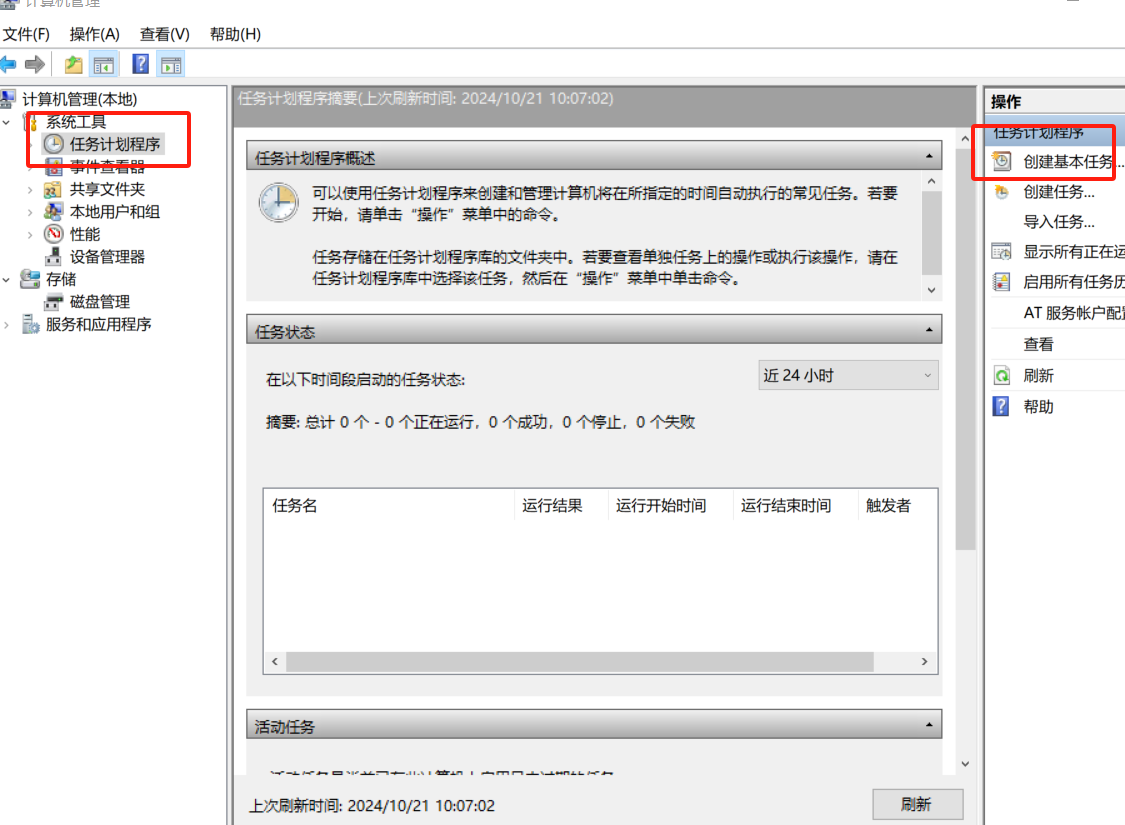The image size is (1125, 825).
Task: Click the 服务和应用程序 icon
Action: pos(30,324)
